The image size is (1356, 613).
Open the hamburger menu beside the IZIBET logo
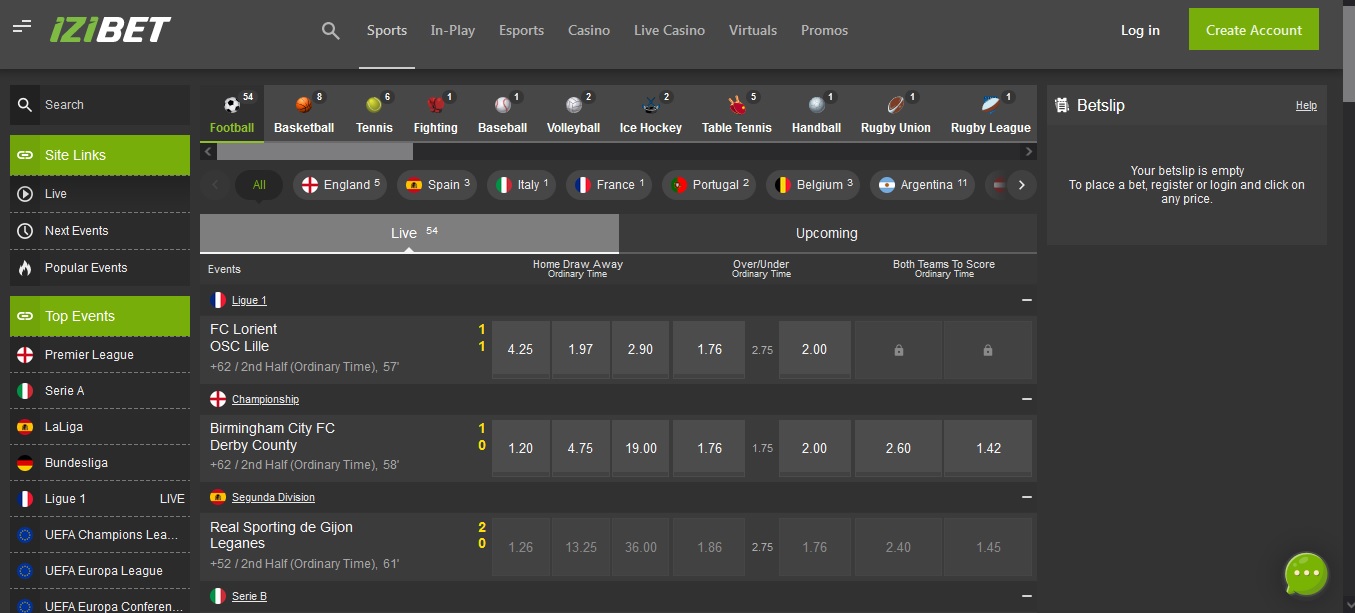click(x=22, y=26)
